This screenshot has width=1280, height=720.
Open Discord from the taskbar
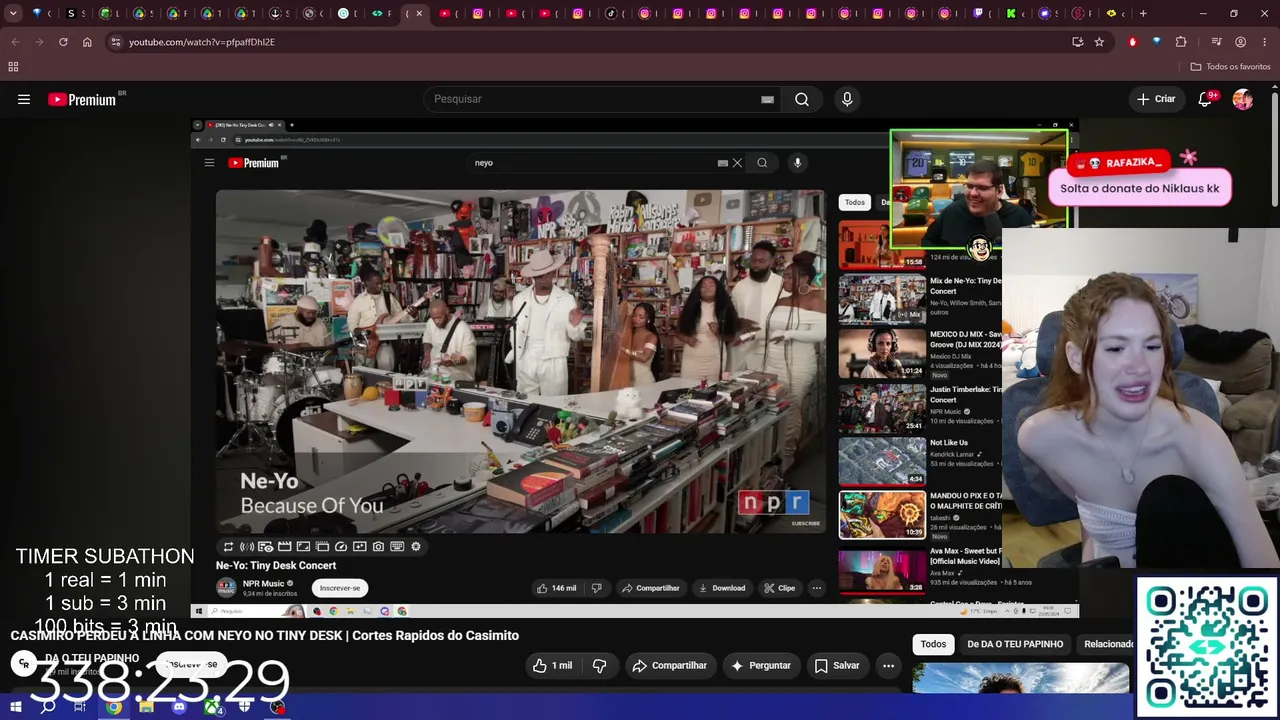pyautogui.click(x=179, y=708)
